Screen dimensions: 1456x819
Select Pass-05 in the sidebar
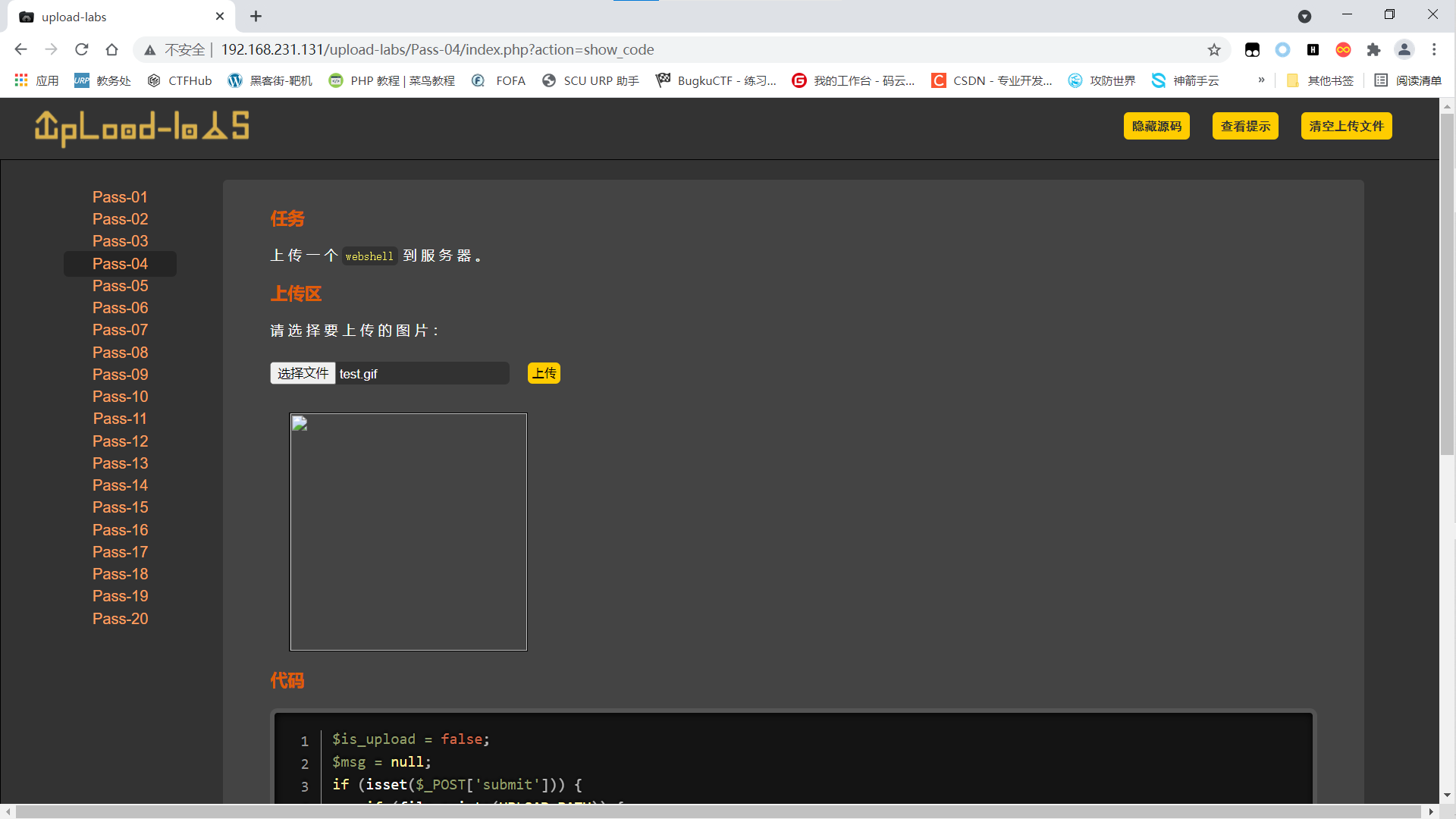point(120,286)
